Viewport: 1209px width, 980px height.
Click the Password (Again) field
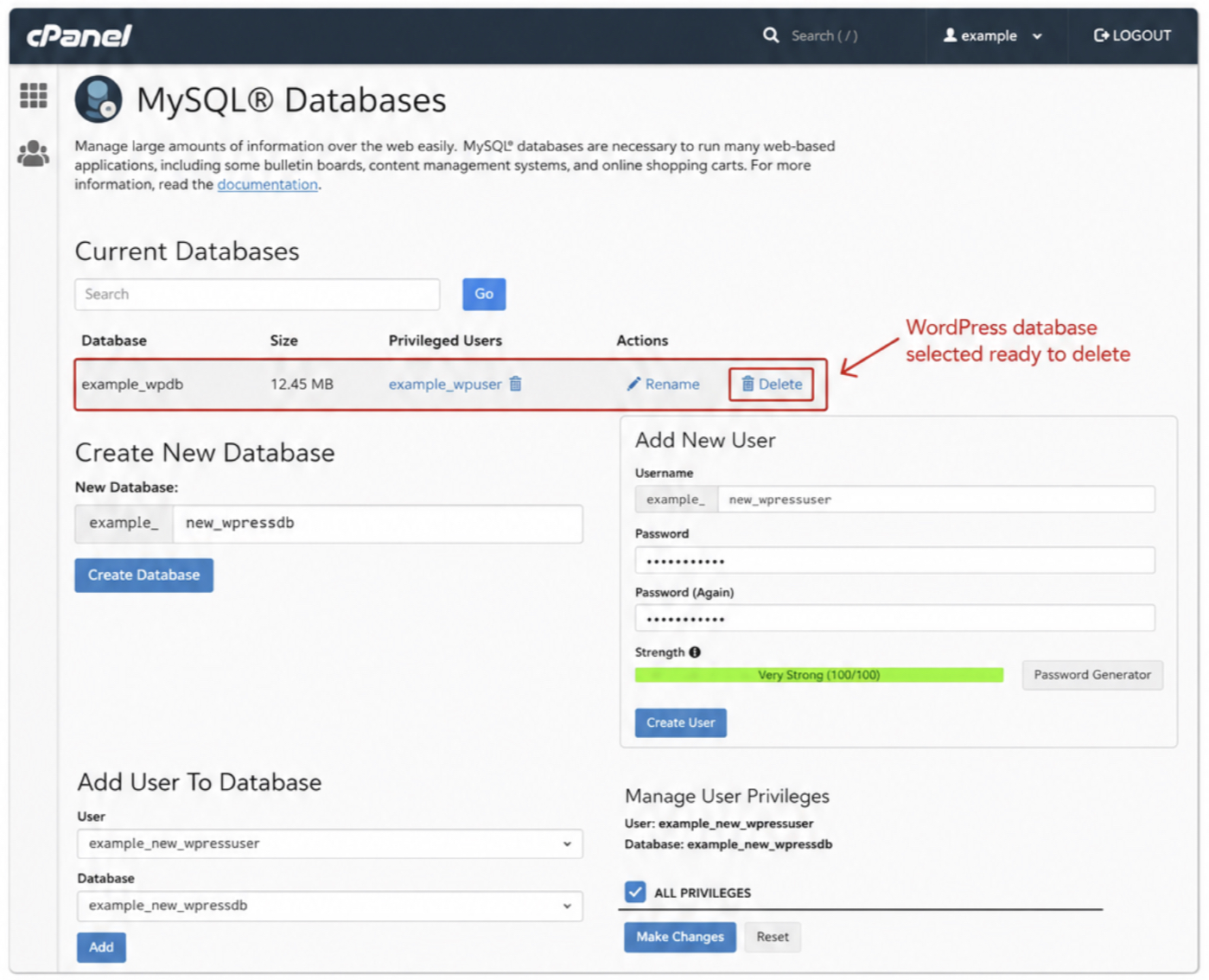point(894,619)
